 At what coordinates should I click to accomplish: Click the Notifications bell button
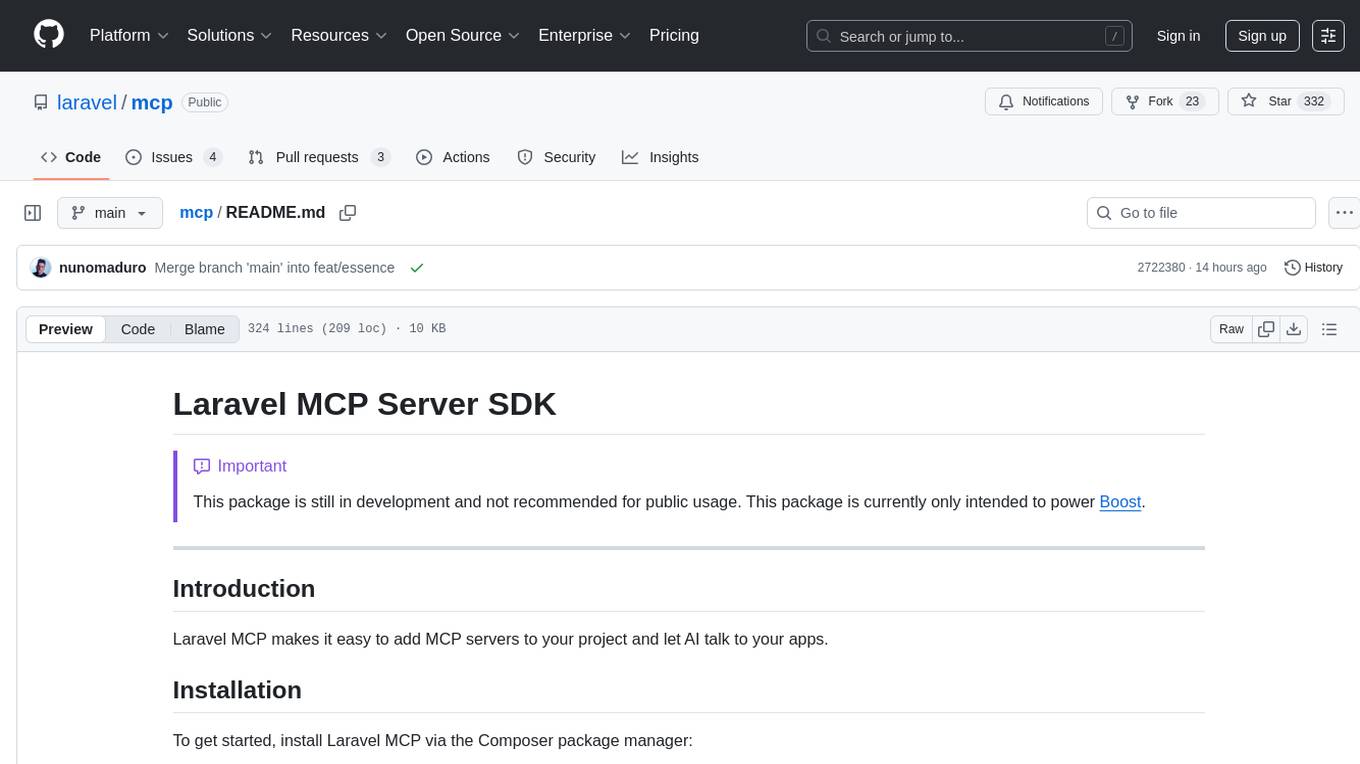(1044, 102)
